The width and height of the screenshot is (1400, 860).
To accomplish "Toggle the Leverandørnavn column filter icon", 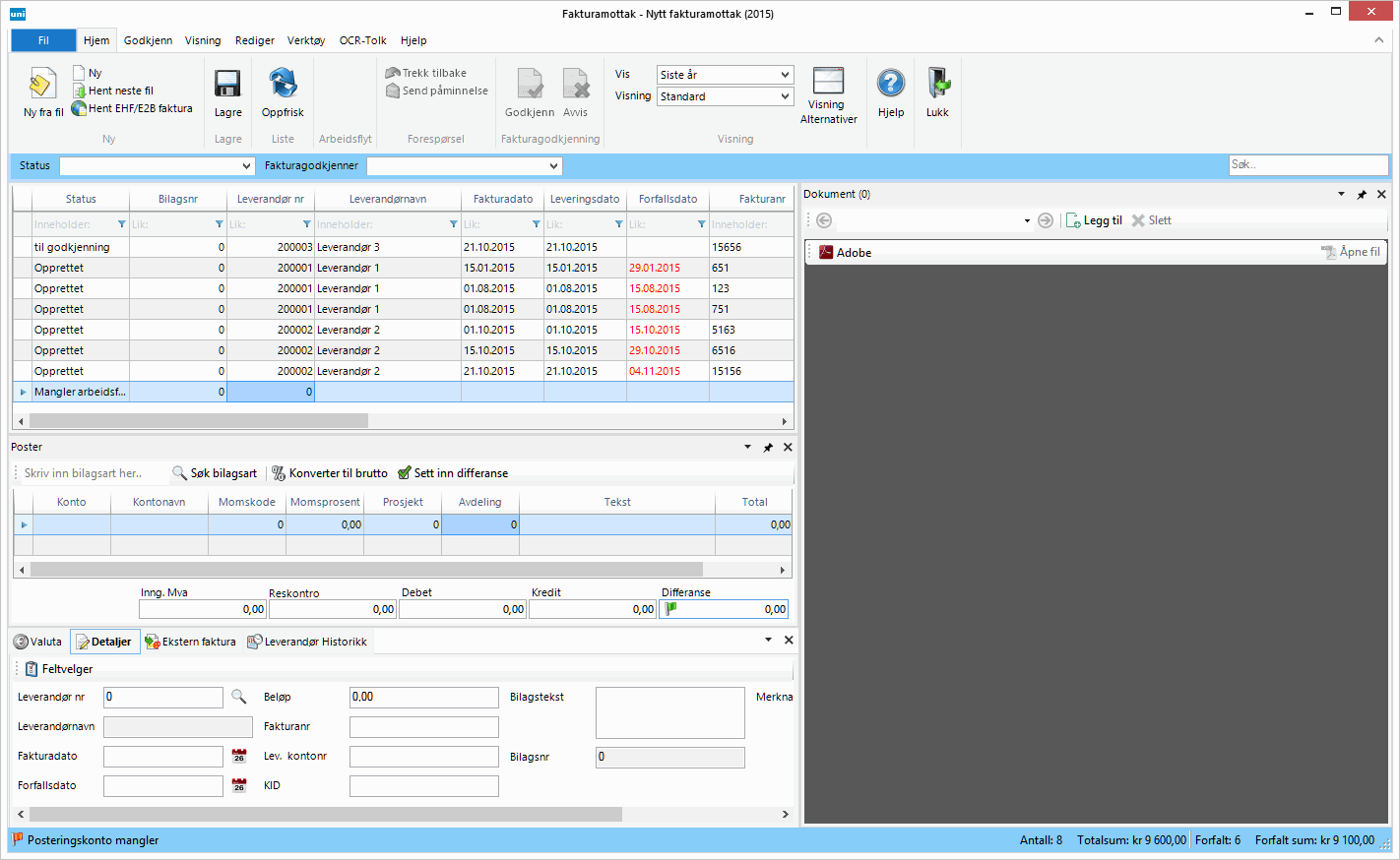I will (x=453, y=224).
